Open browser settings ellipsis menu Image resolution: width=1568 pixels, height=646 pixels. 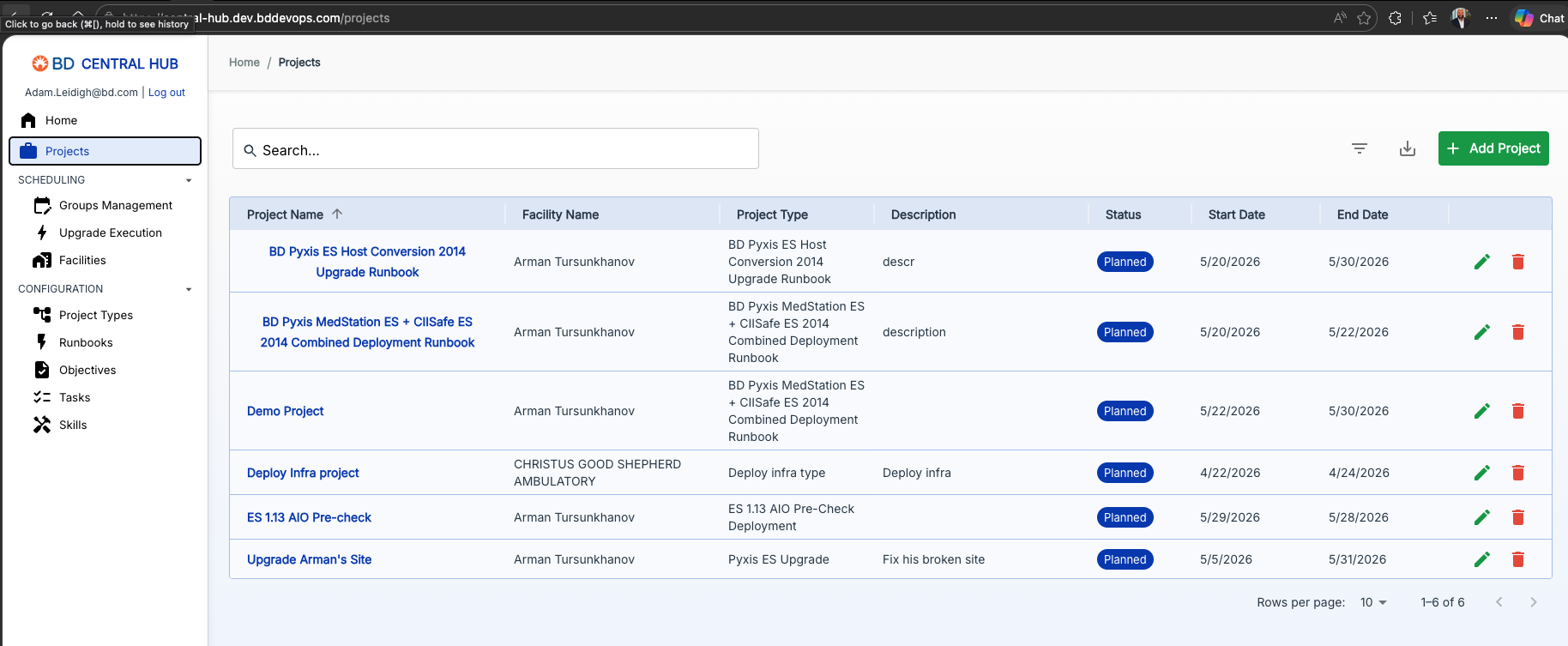tap(1492, 18)
